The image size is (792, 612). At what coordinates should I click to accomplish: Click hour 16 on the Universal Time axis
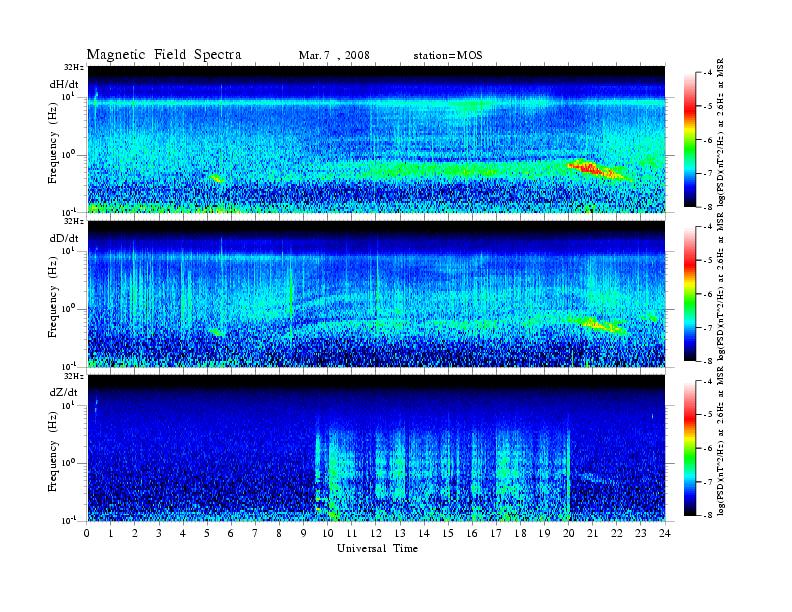472,533
